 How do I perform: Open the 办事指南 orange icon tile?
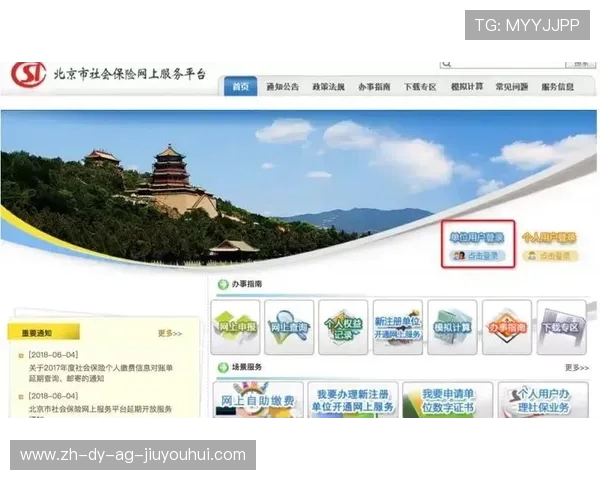click(x=507, y=327)
